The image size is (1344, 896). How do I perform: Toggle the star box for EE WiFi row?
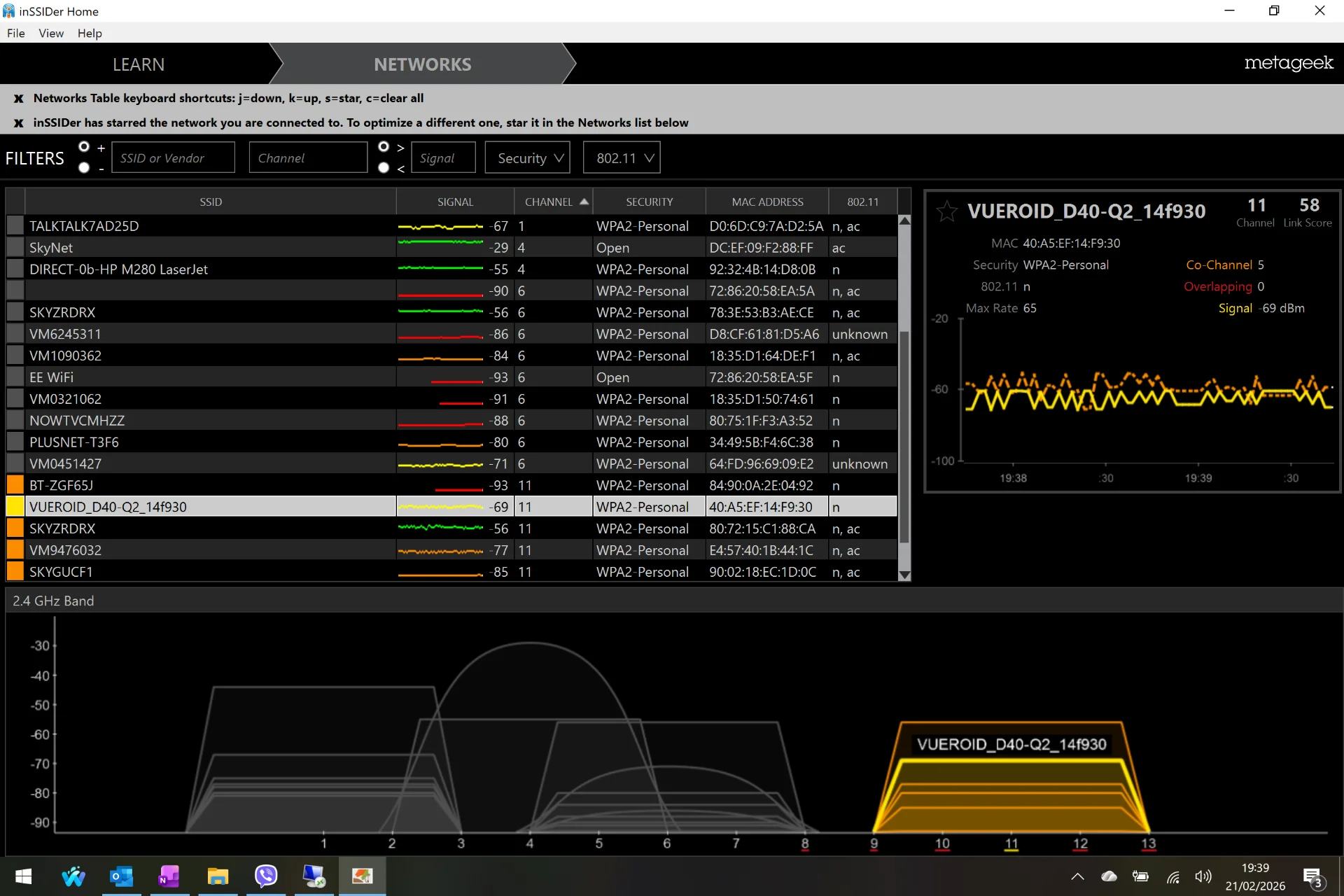point(15,377)
